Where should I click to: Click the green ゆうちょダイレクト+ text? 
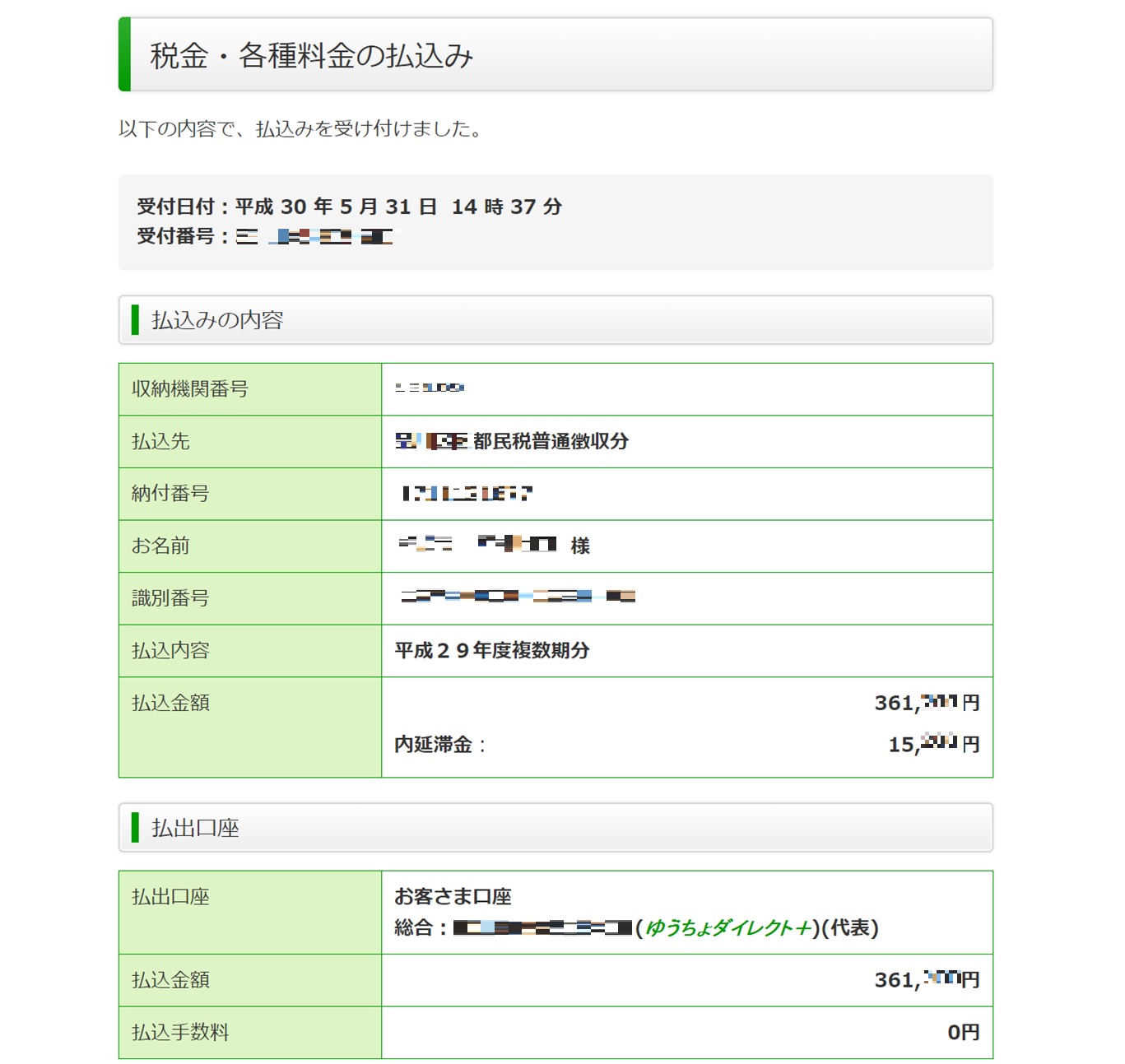pos(728,928)
